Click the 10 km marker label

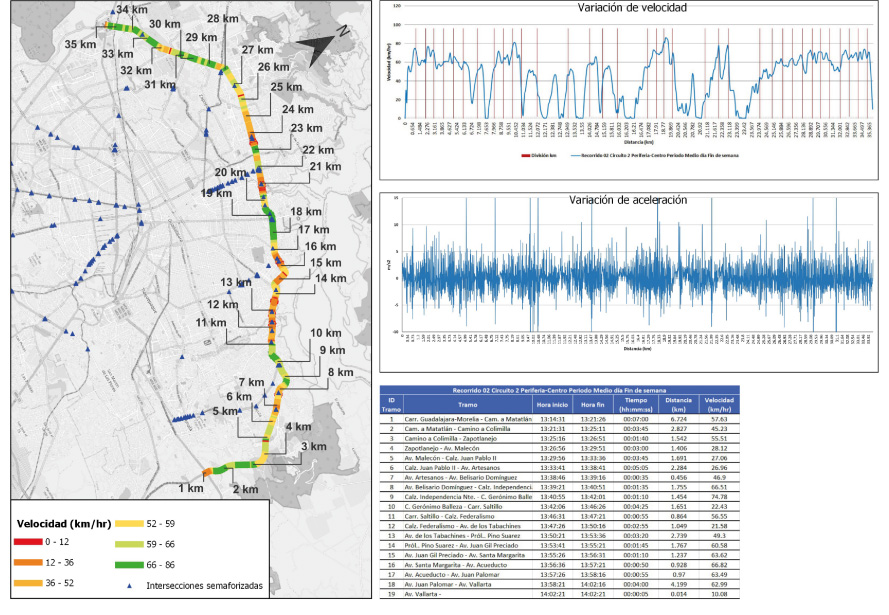(x=325, y=333)
